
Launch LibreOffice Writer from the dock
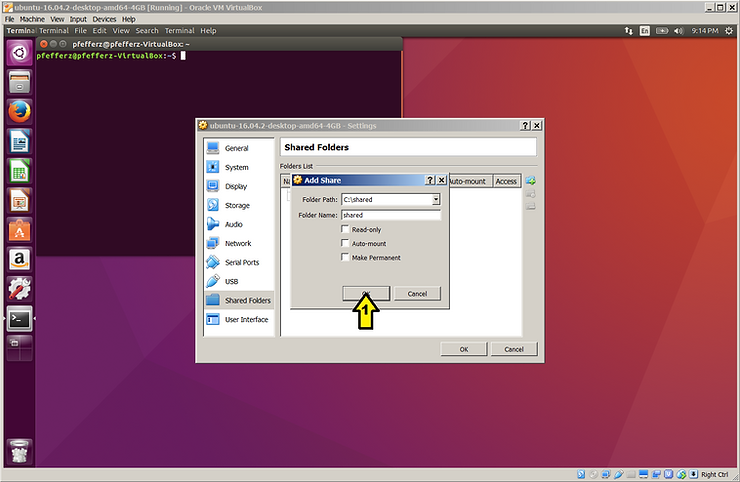click(x=19, y=141)
